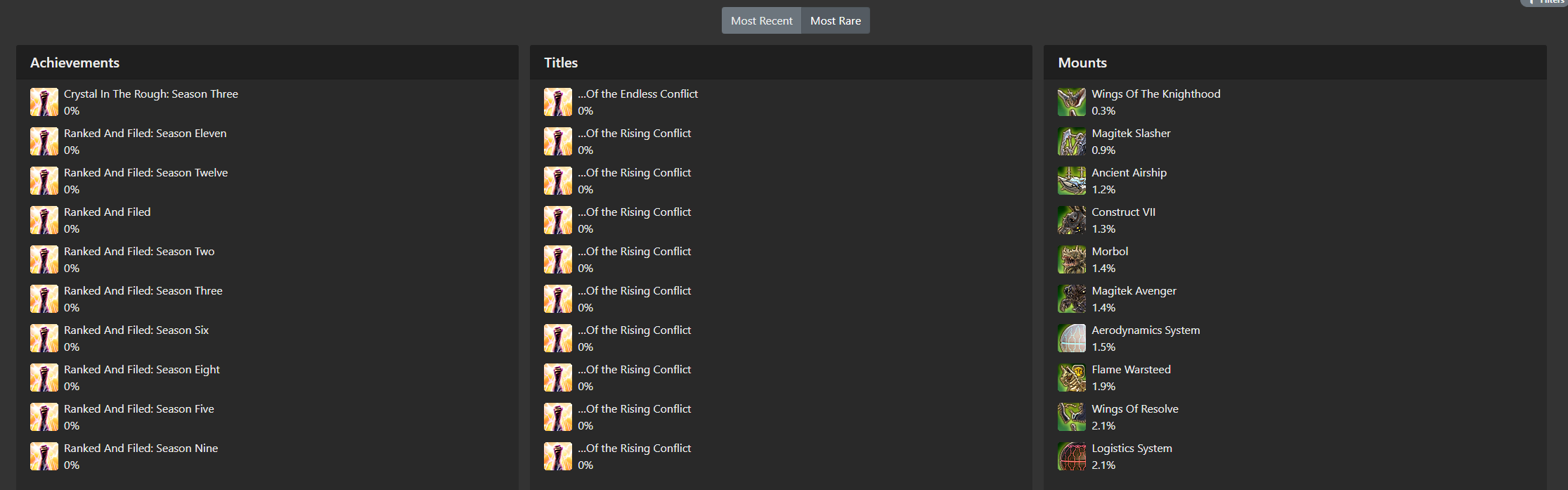Click the Ancient Airship mount icon
1568x490 pixels.
click(x=1072, y=181)
